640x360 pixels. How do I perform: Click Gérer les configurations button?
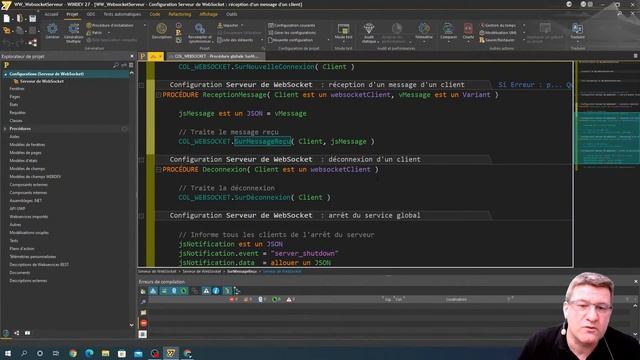(292, 33)
